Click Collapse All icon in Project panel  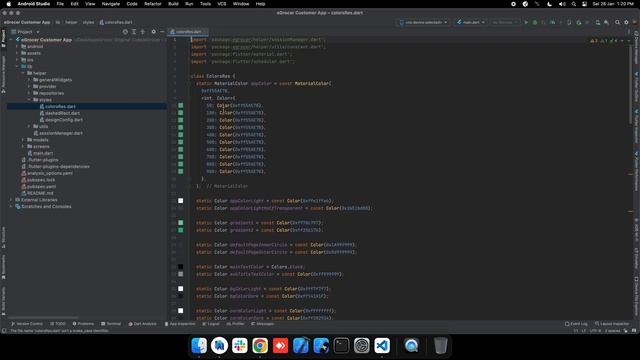(x=142, y=31)
